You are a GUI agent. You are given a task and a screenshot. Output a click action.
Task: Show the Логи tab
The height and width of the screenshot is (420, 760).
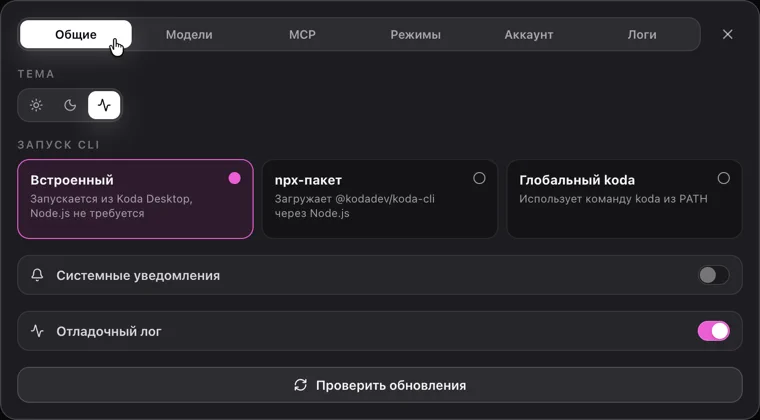click(642, 34)
